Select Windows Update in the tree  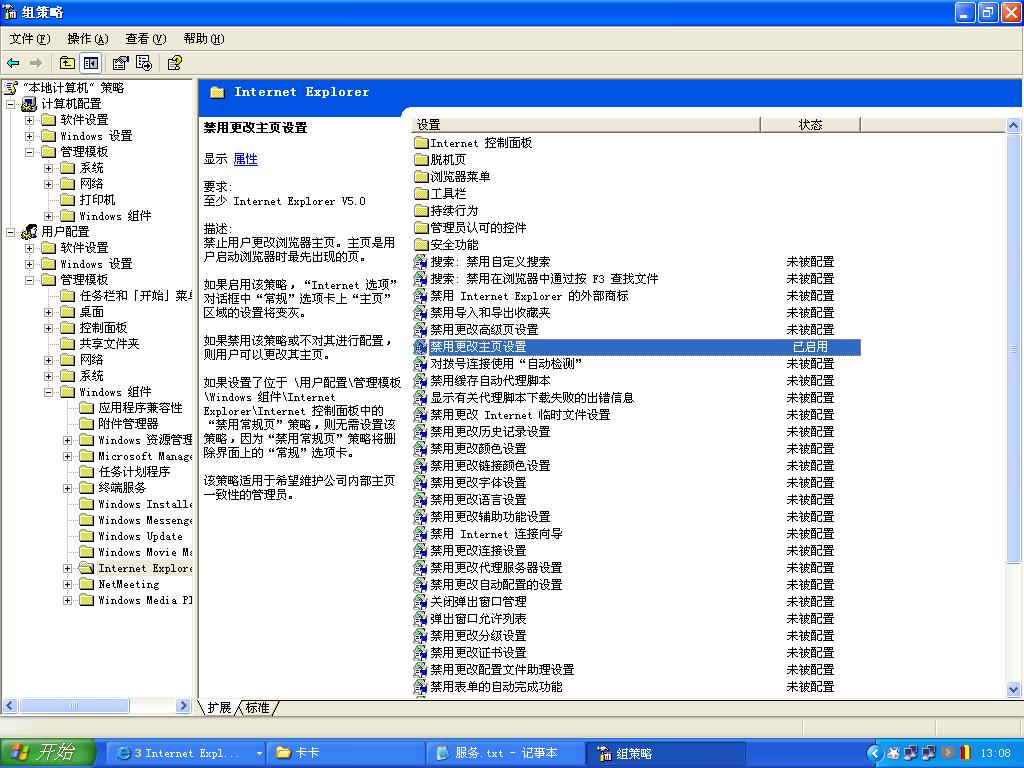pos(140,536)
